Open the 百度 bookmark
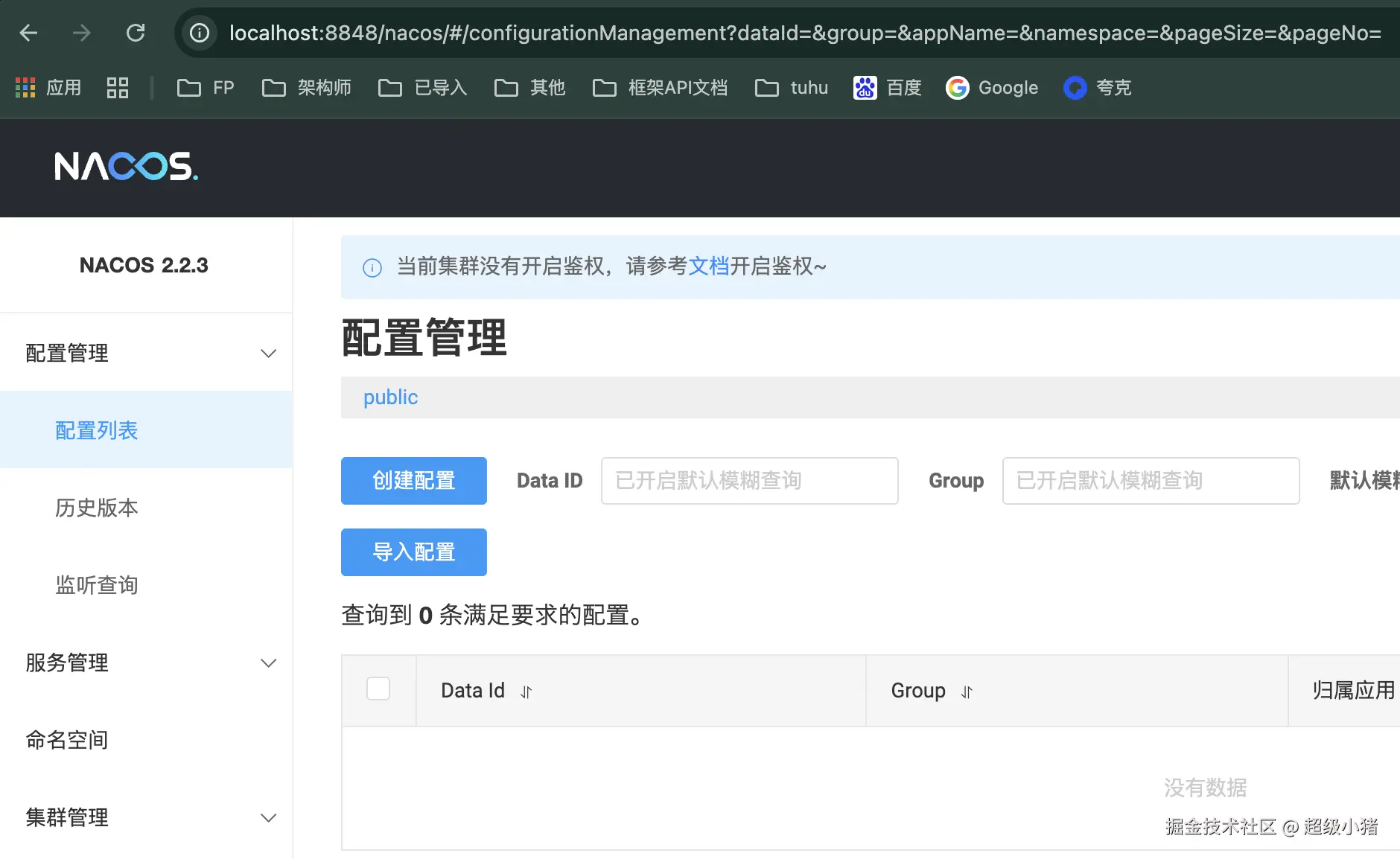This screenshot has height=859, width=1400. click(888, 88)
